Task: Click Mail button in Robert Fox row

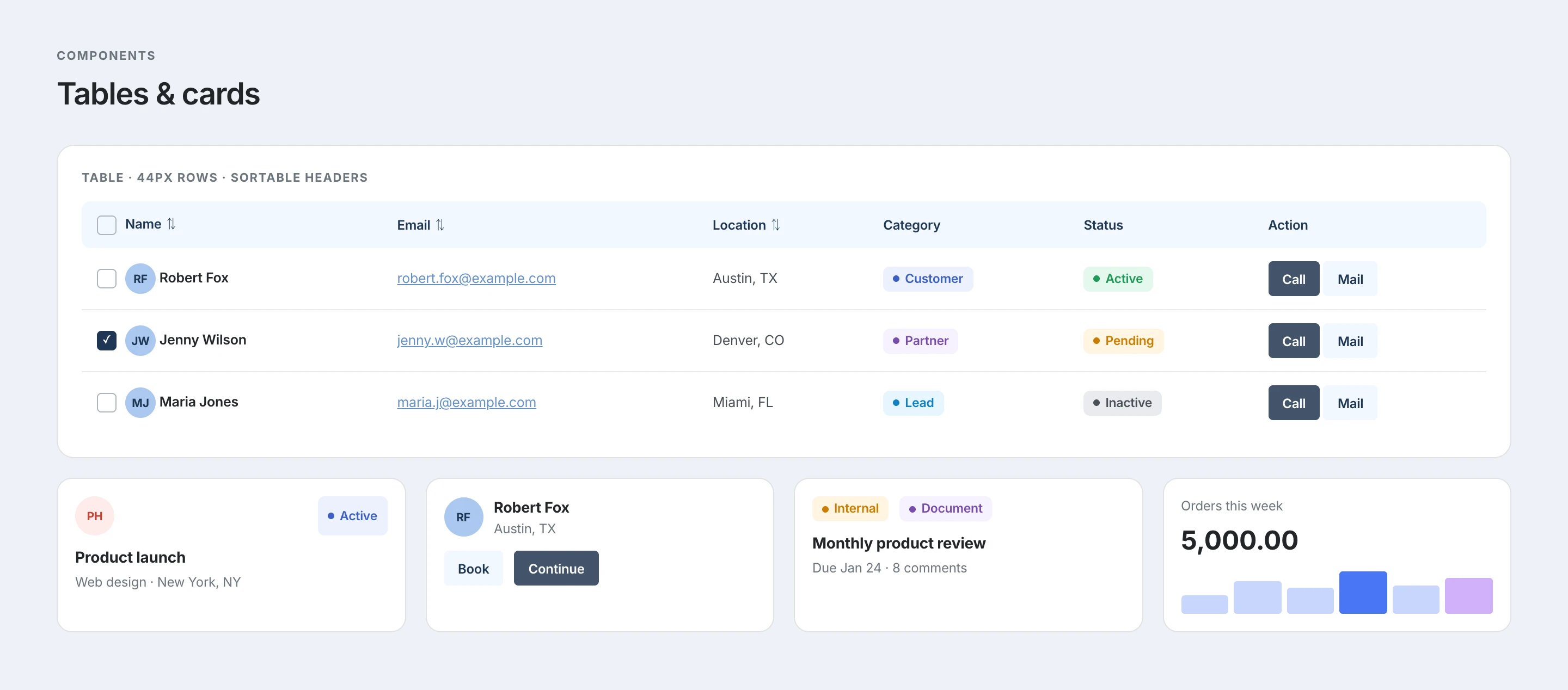Action: [1350, 279]
